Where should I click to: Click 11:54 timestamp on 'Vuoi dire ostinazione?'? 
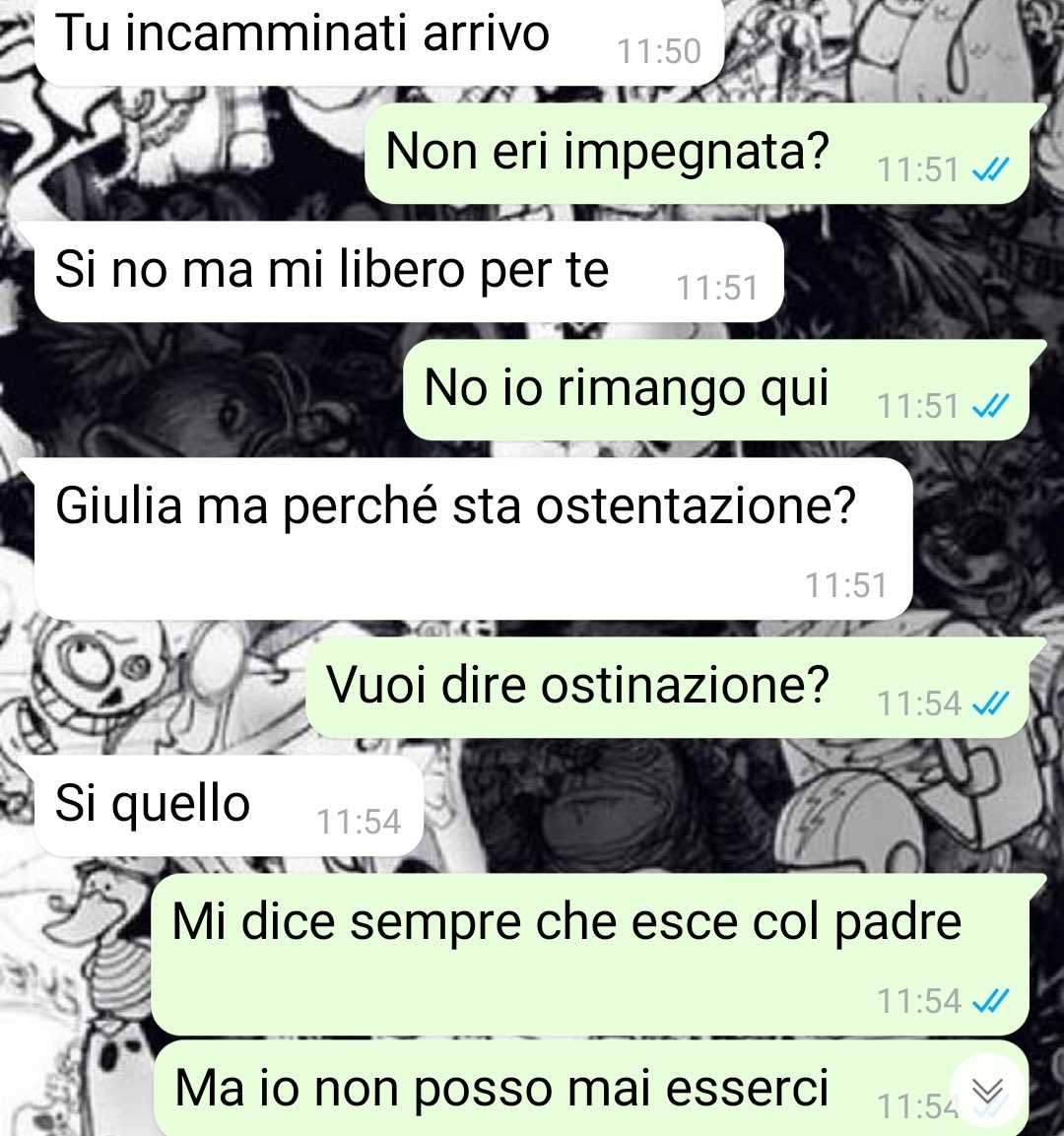pos(918,703)
